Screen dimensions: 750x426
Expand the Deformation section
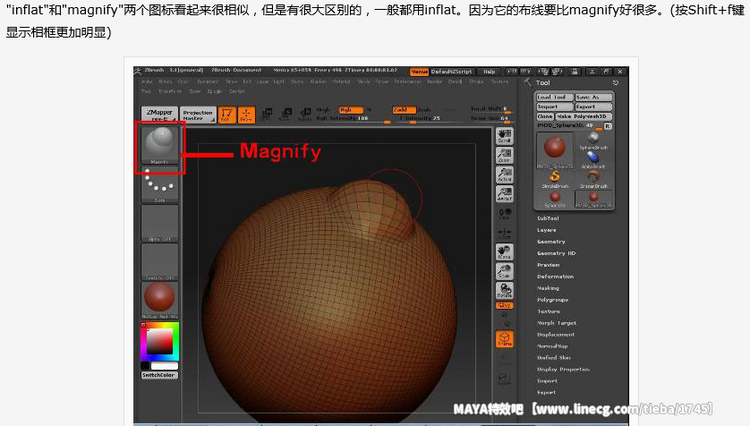pos(555,276)
